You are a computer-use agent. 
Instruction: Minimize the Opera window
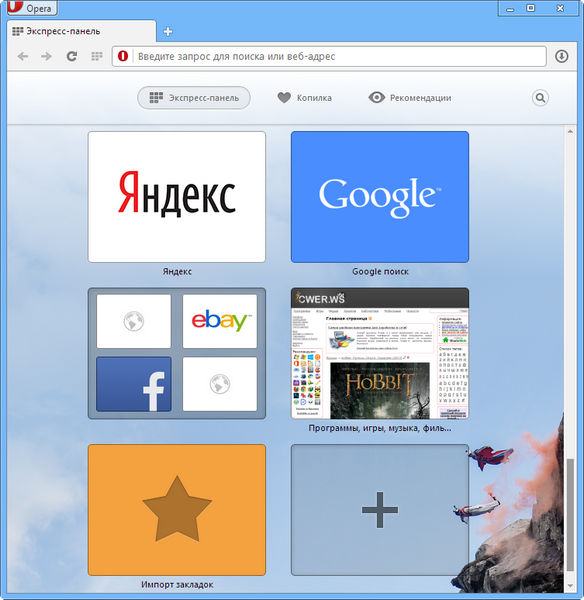pos(510,8)
